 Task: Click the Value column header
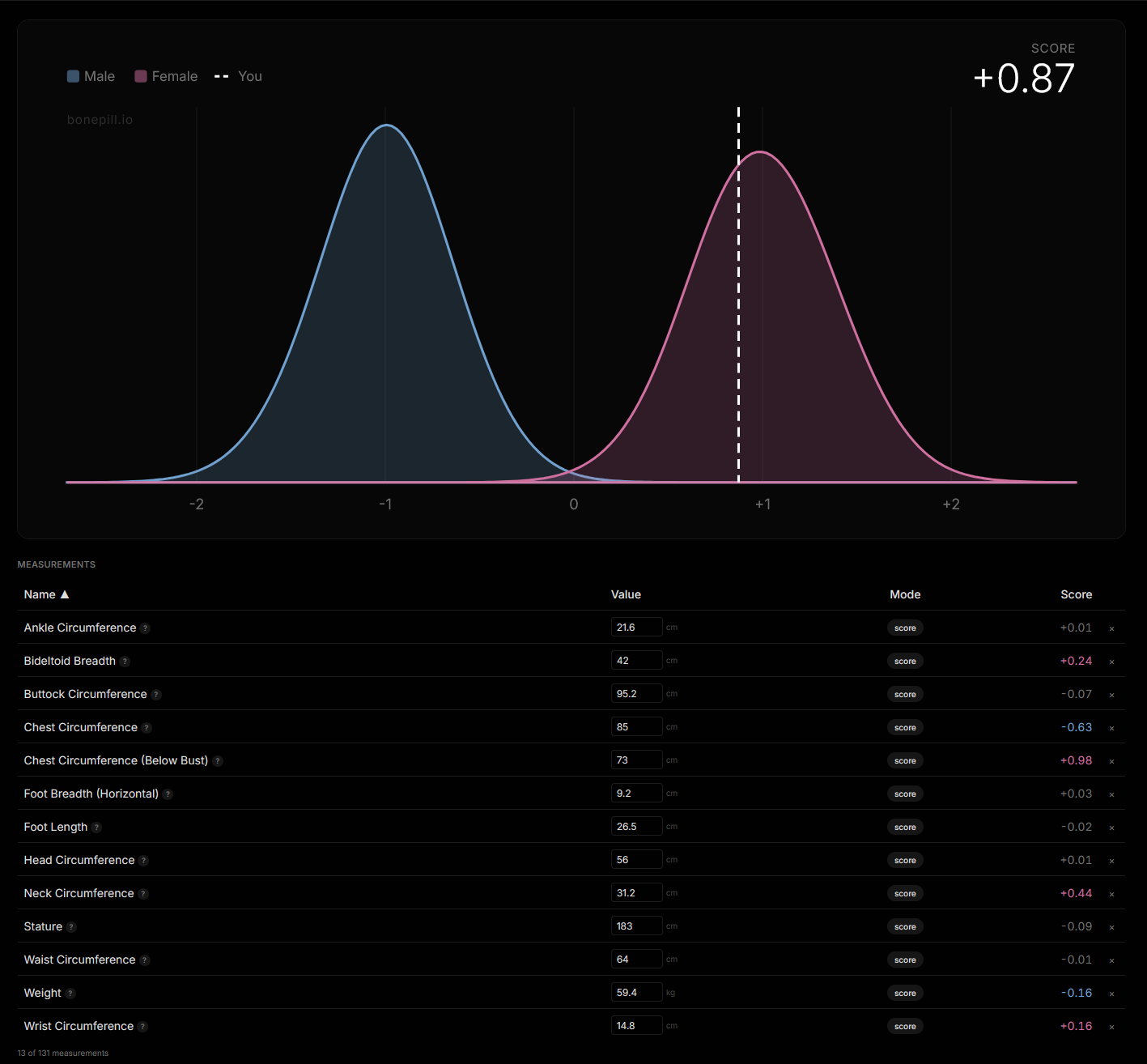626,594
